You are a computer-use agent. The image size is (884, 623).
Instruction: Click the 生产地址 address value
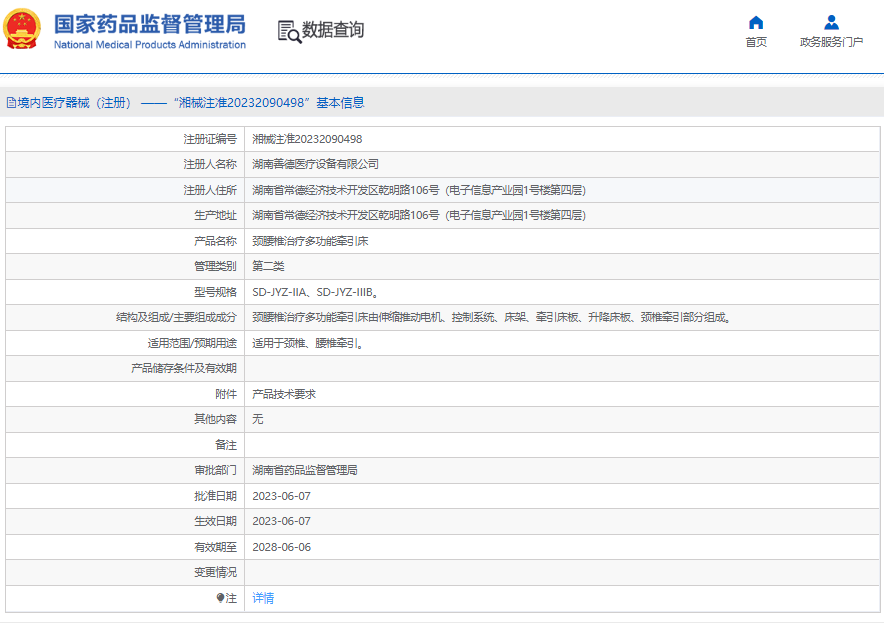419,215
